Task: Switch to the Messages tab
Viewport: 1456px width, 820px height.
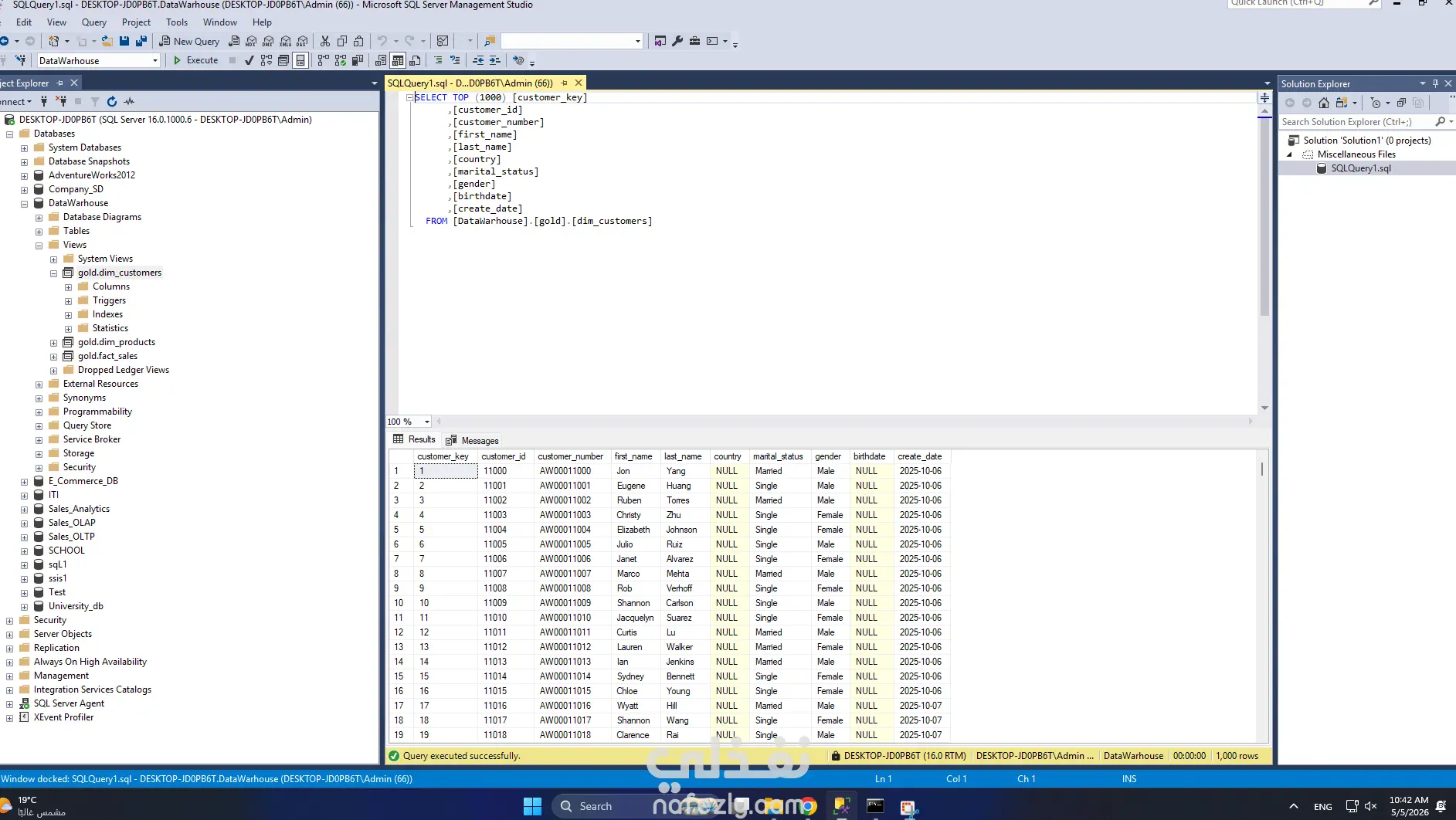Action: 472,440
